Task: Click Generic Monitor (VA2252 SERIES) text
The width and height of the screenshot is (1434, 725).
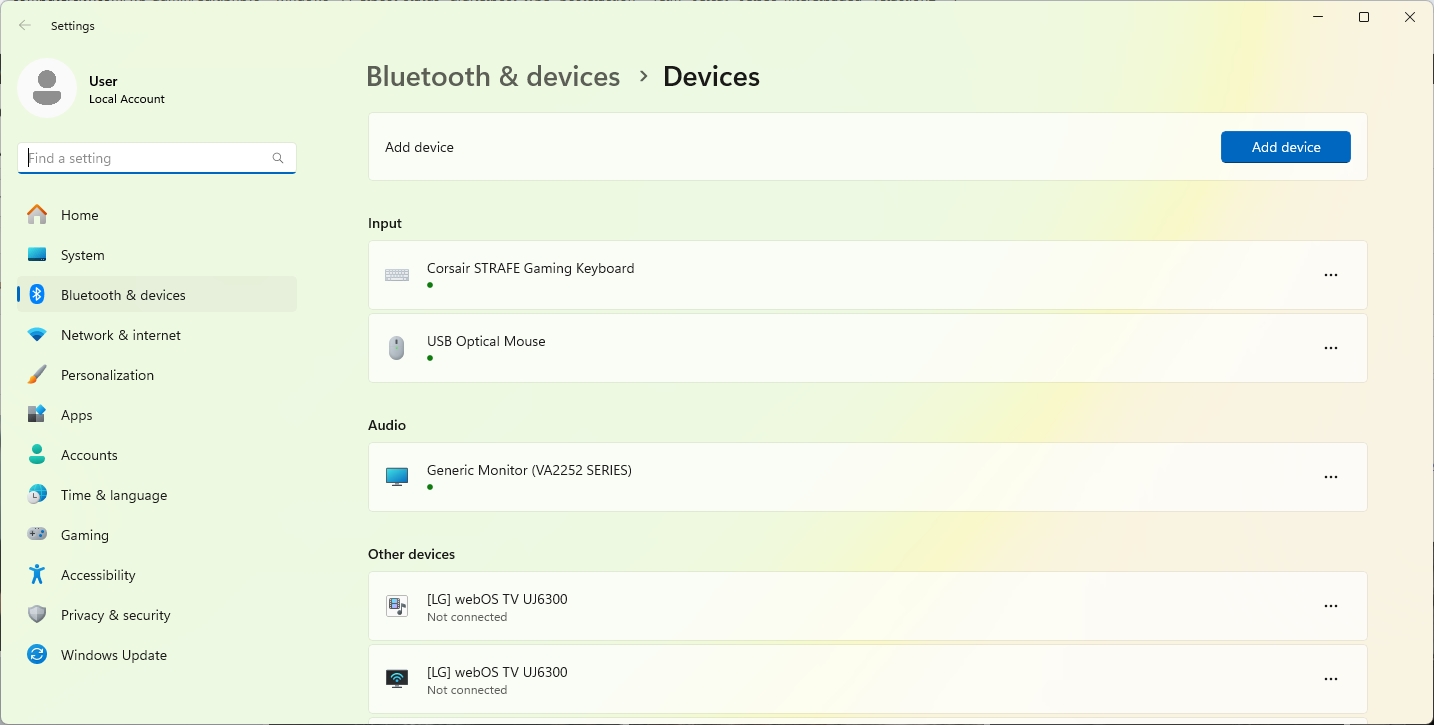Action: (x=529, y=470)
